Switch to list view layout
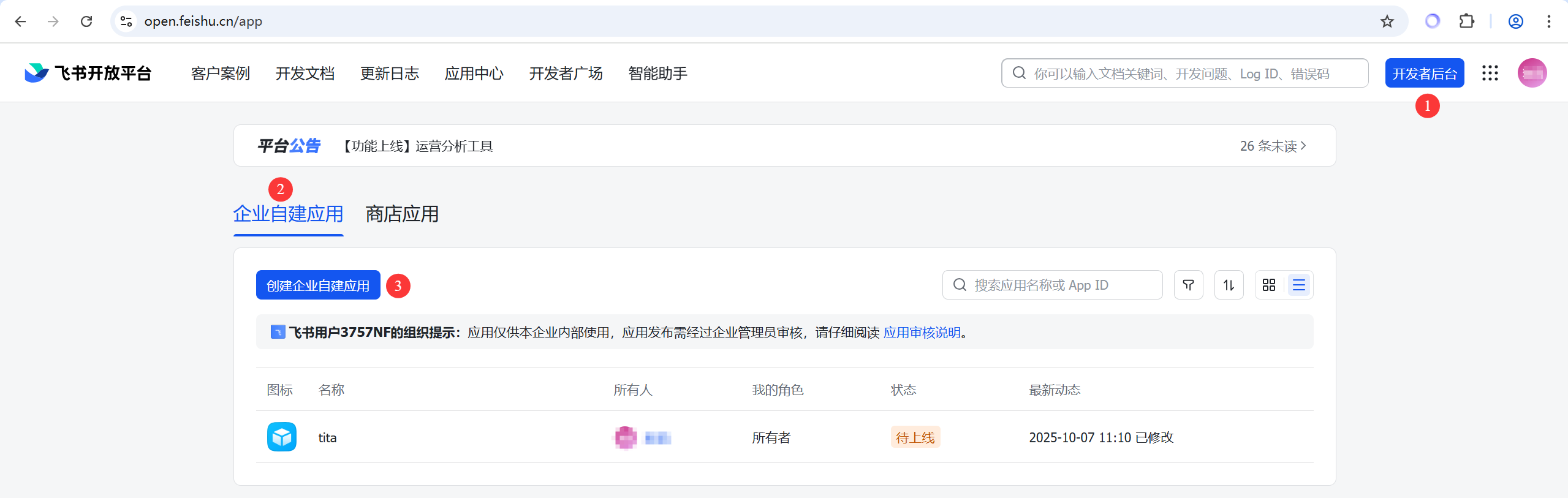 point(1298,285)
